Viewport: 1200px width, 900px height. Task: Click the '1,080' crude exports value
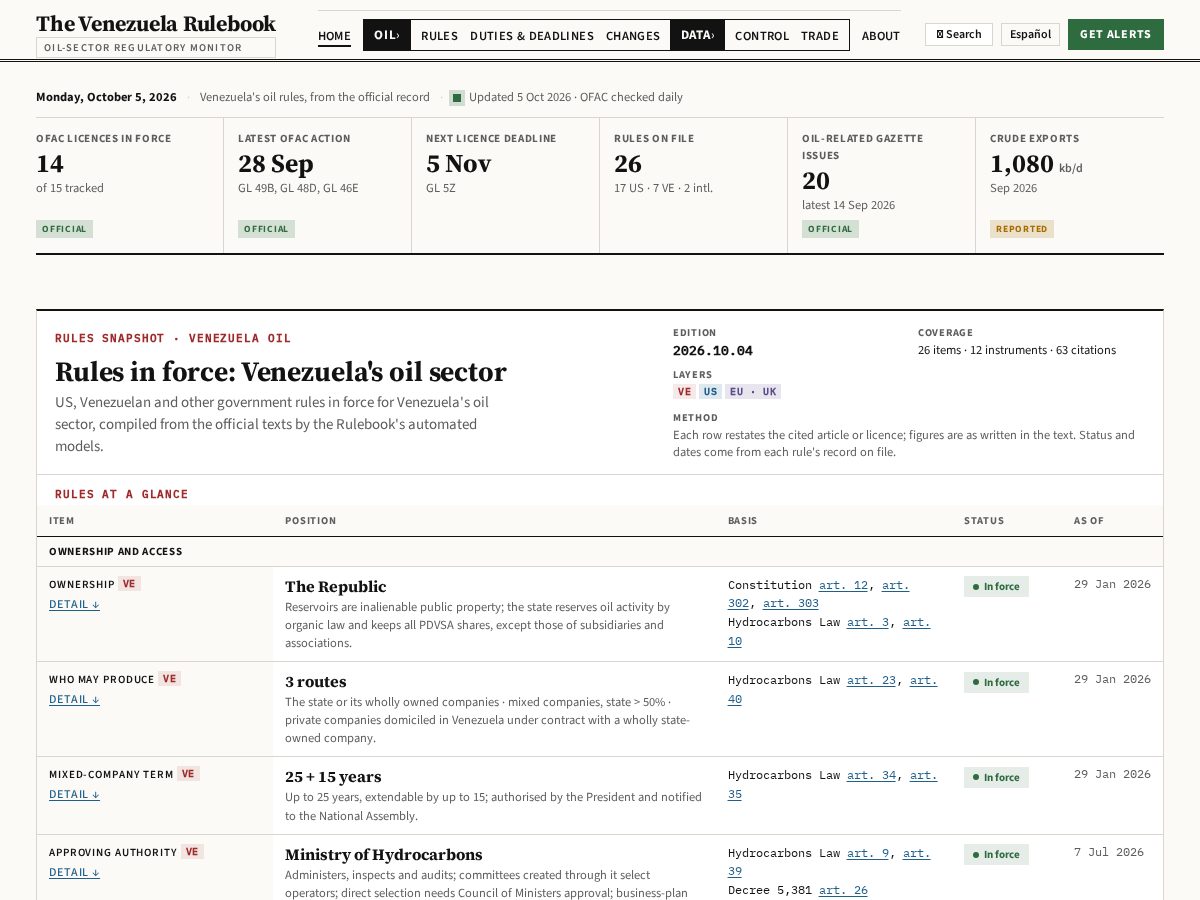1022,164
